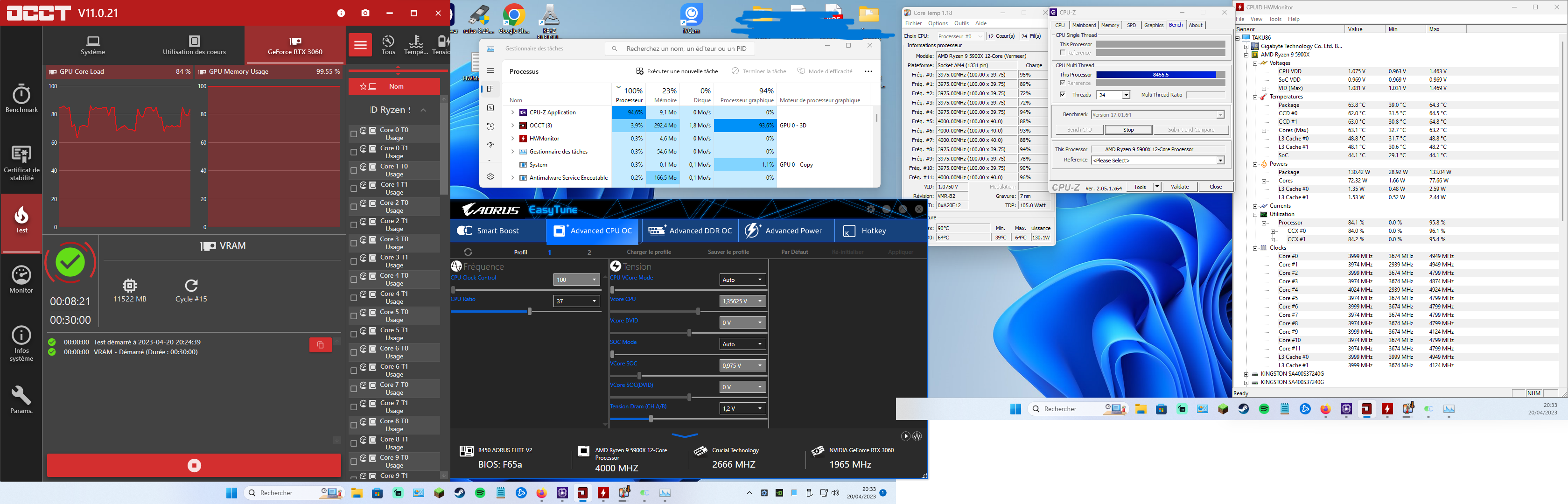Click the Cycle #15 refresh icon
Screen dimensions: 1568x504
click(x=191, y=286)
